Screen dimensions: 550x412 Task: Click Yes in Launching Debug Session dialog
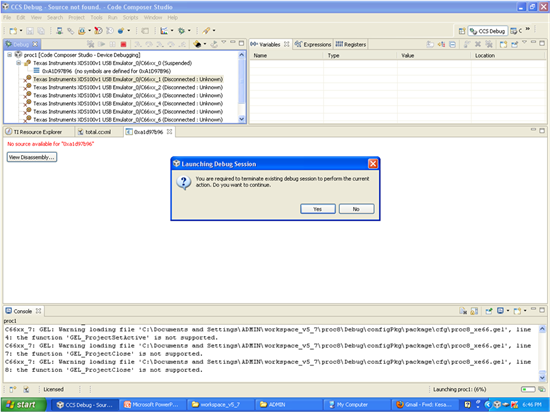click(318, 209)
